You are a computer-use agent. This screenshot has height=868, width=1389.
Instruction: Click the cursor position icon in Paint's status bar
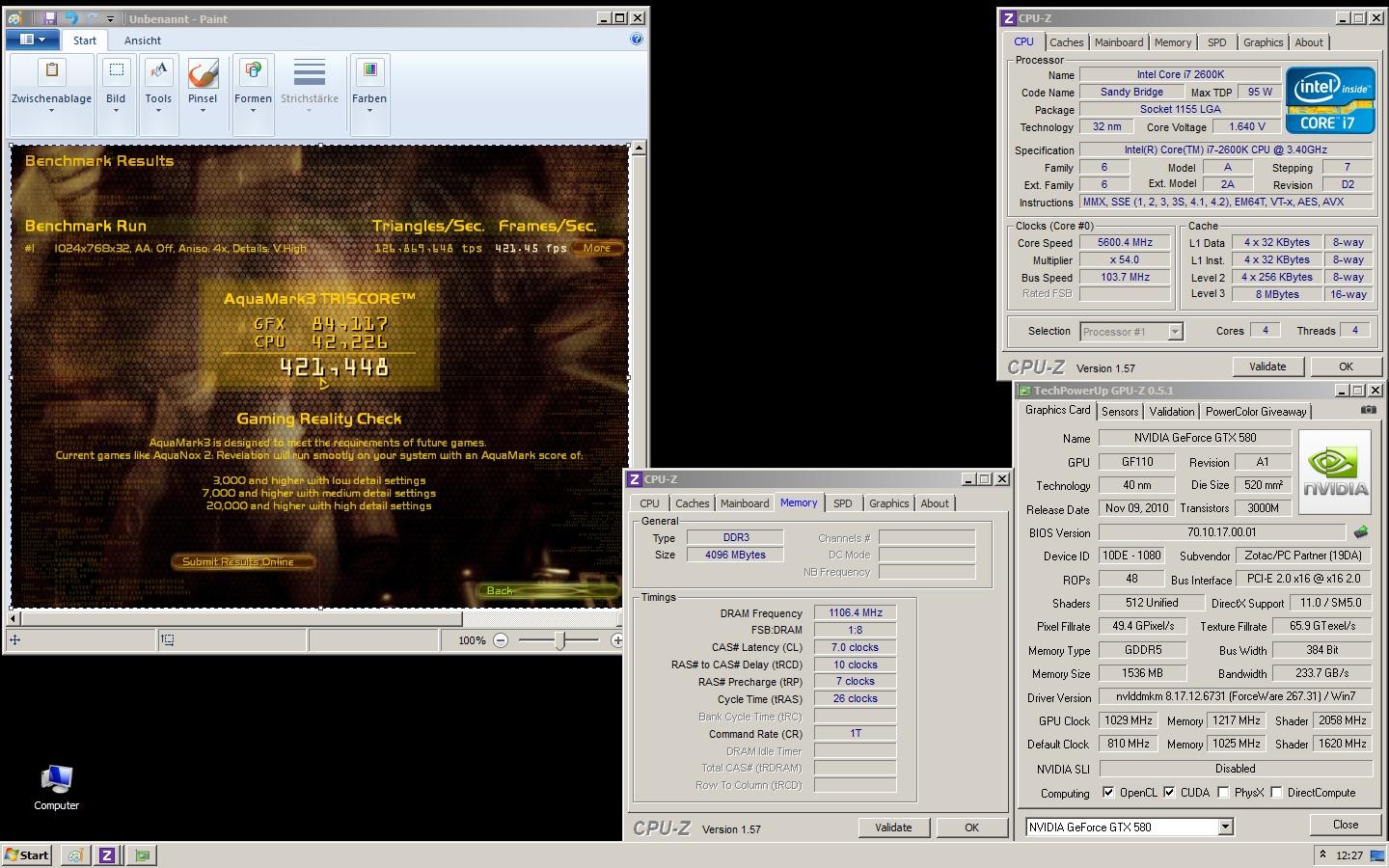tap(15, 639)
